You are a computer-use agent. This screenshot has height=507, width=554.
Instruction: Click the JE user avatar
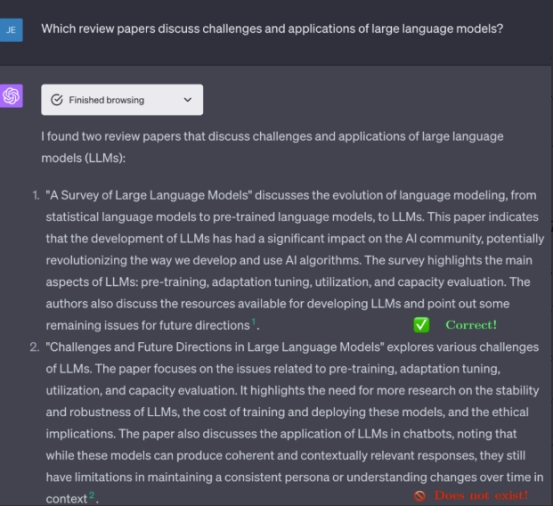(11, 30)
